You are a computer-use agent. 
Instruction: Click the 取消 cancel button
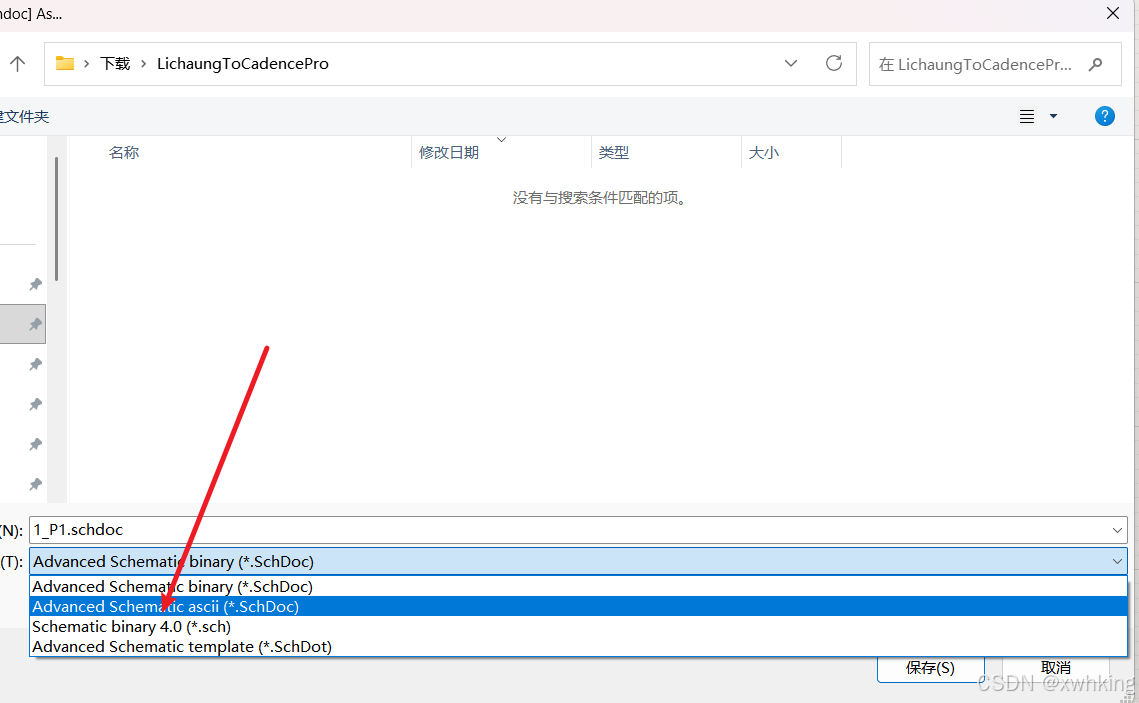pyautogui.click(x=1055, y=668)
